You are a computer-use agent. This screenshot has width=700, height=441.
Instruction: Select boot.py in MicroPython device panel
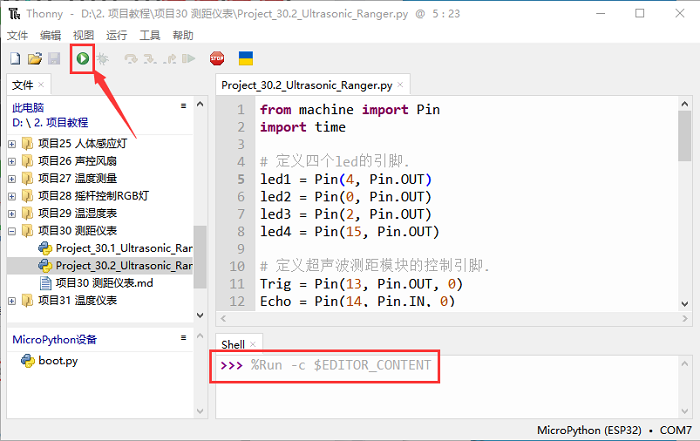click(57, 361)
